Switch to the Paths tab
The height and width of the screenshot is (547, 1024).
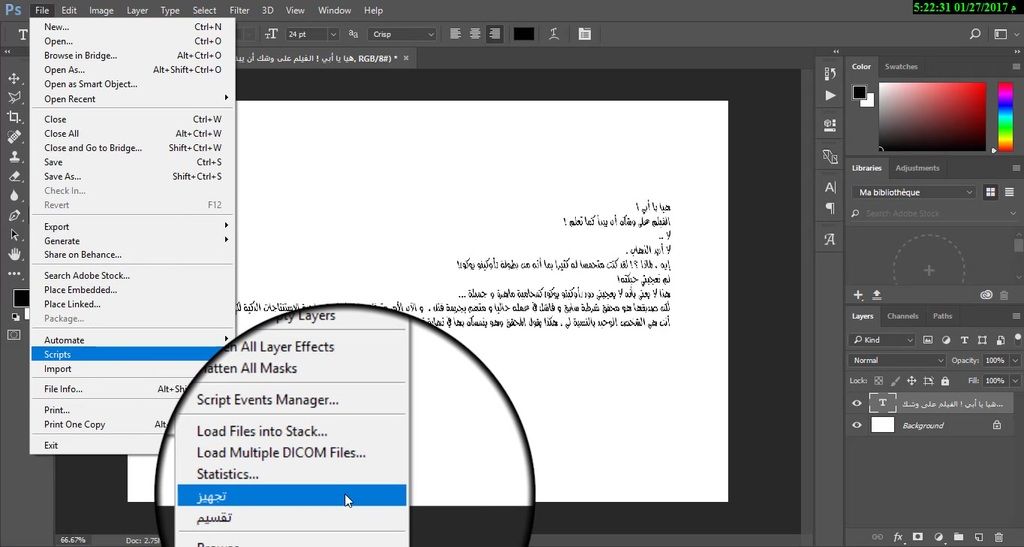pyautogui.click(x=942, y=316)
